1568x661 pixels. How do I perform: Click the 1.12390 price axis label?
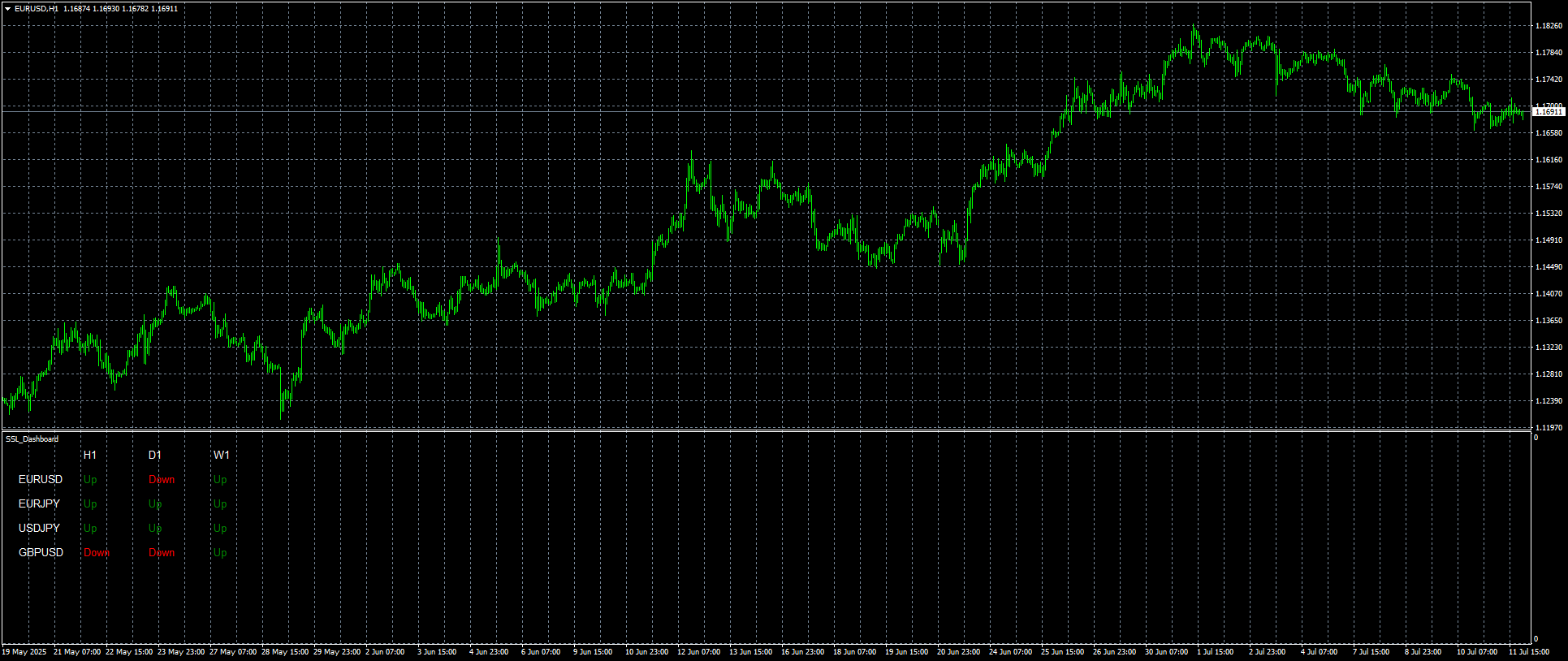1549,401
